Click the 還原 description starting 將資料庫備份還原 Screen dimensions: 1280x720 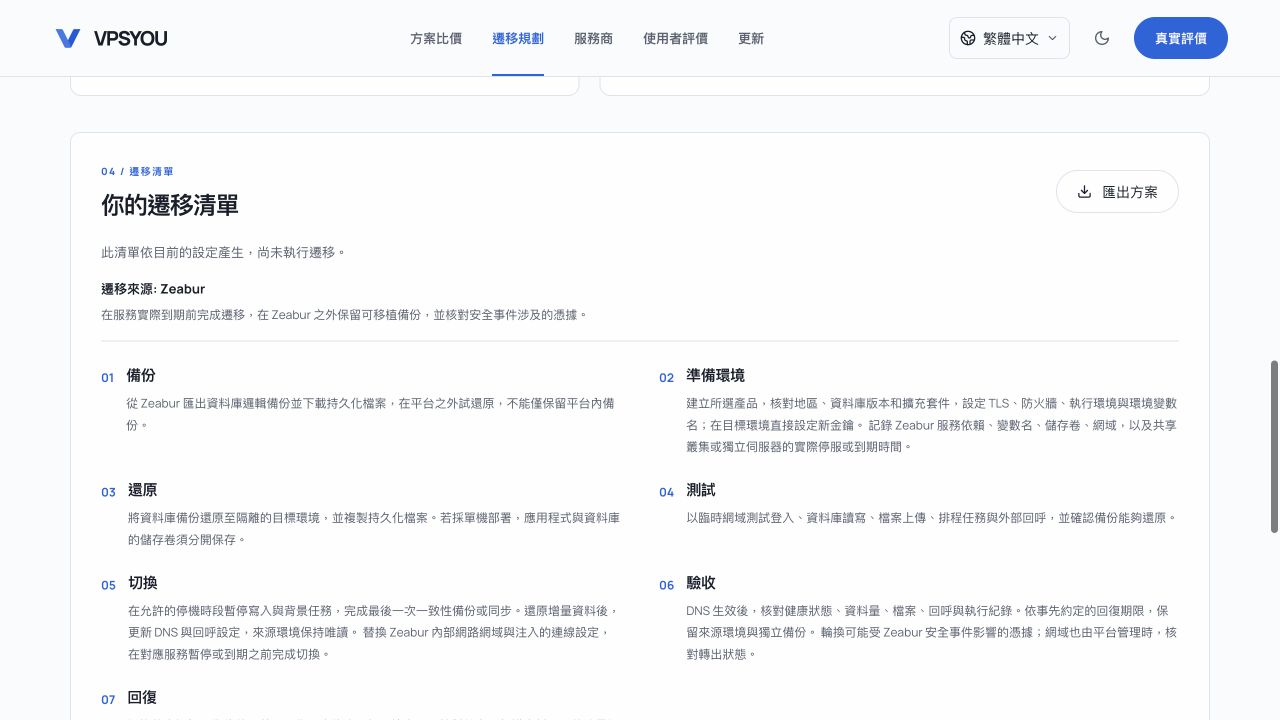[x=374, y=529]
